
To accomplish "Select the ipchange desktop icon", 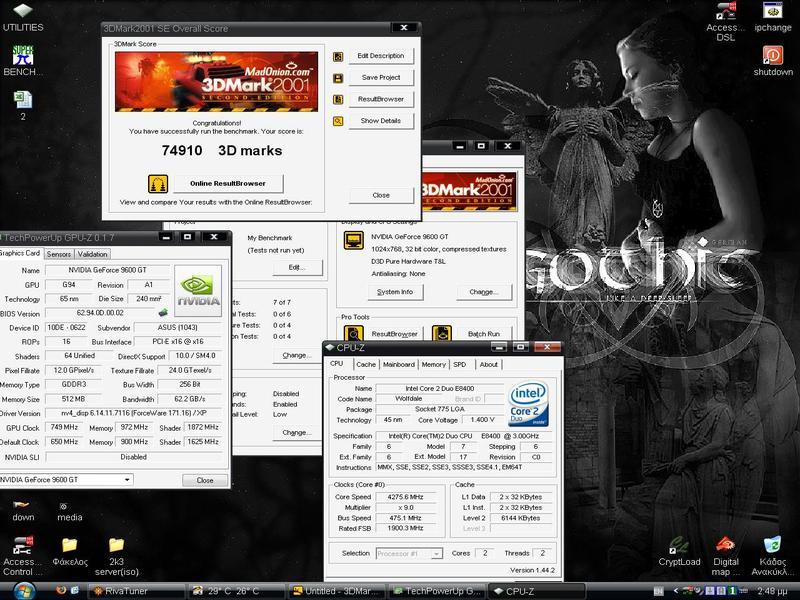I will click(772, 17).
